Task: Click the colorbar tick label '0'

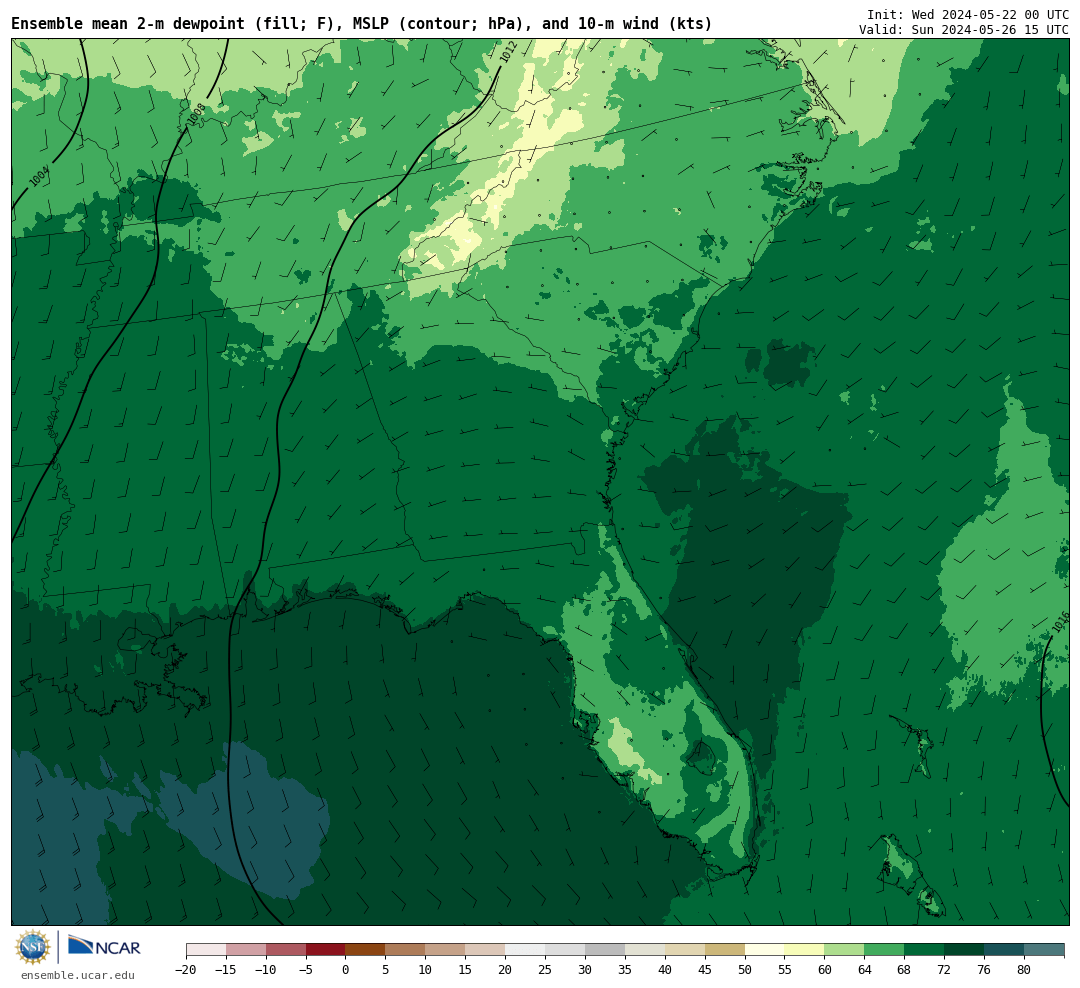Action: click(x=346, y=969)
